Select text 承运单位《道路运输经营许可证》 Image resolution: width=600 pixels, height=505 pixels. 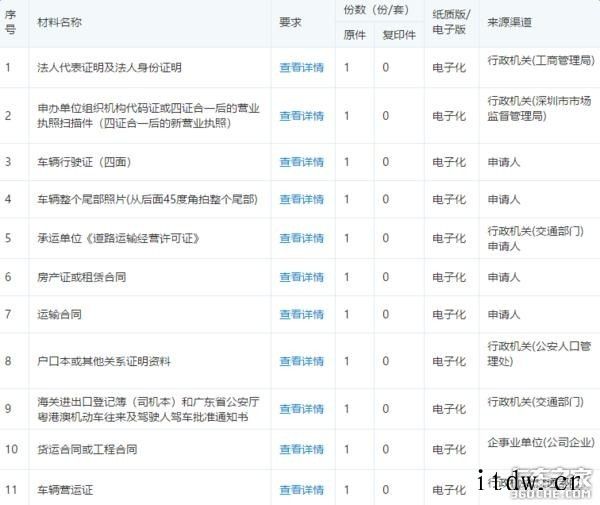[x=119, y=238]
